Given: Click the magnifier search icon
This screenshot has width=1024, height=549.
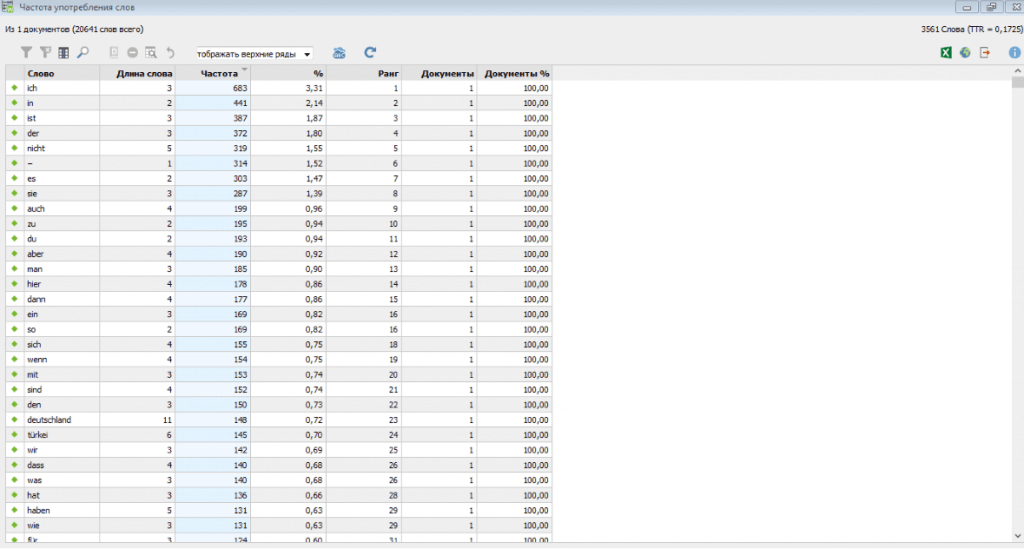Looking at the screenshot, I should click(x=83, y=52).
